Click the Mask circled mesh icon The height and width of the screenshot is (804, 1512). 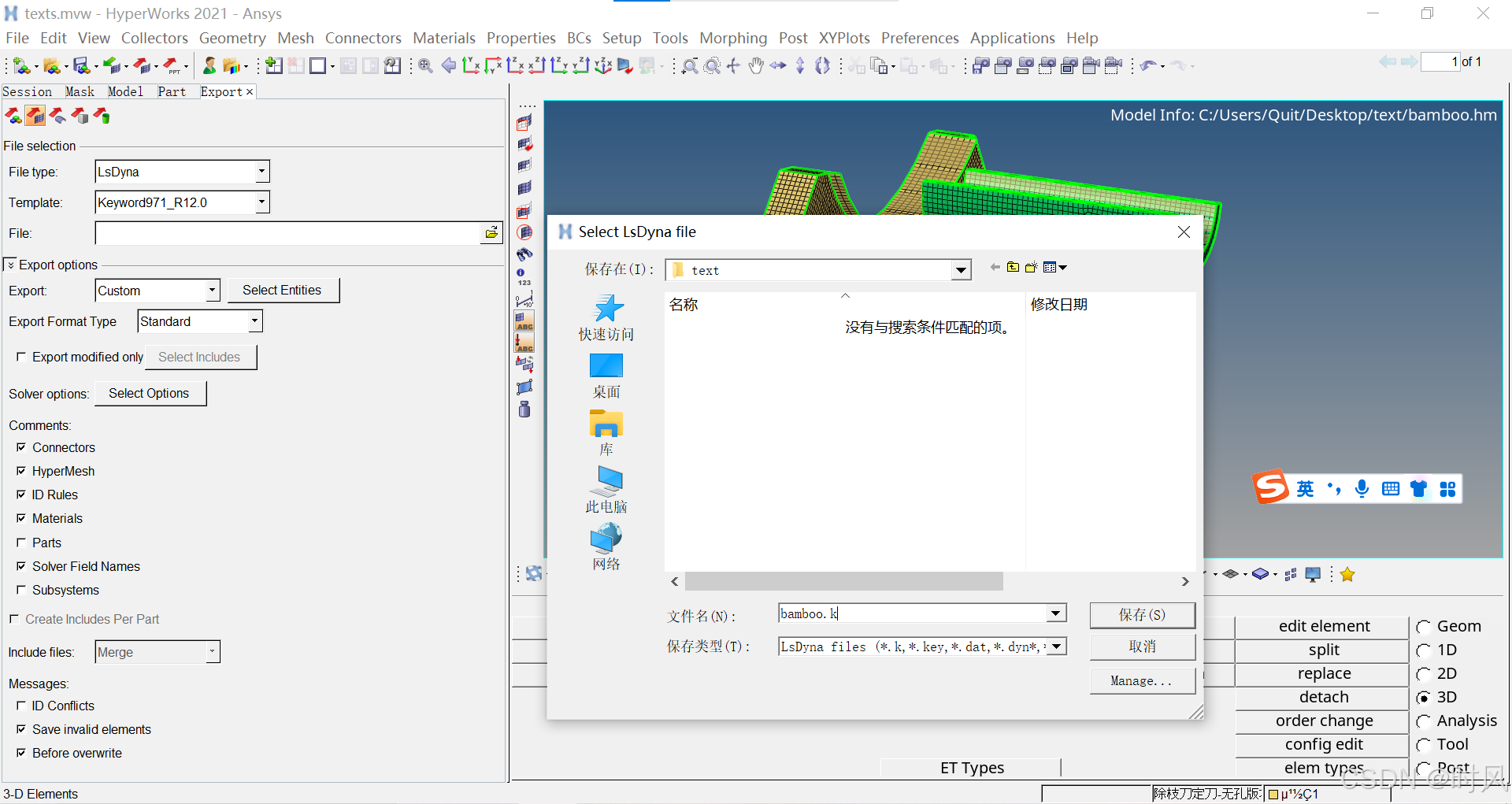[x=524, y=232]
